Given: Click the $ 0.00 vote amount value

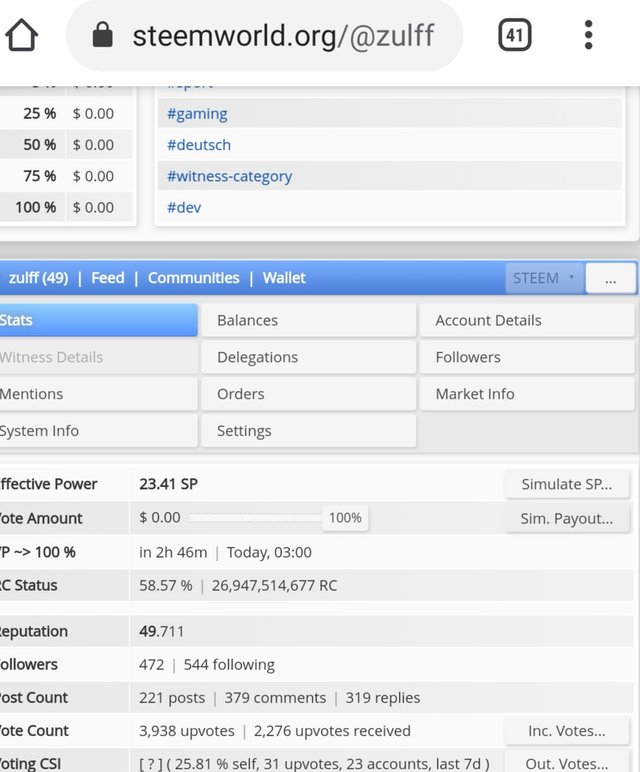Looking at the screenshot, I should (x=160, y=517).
